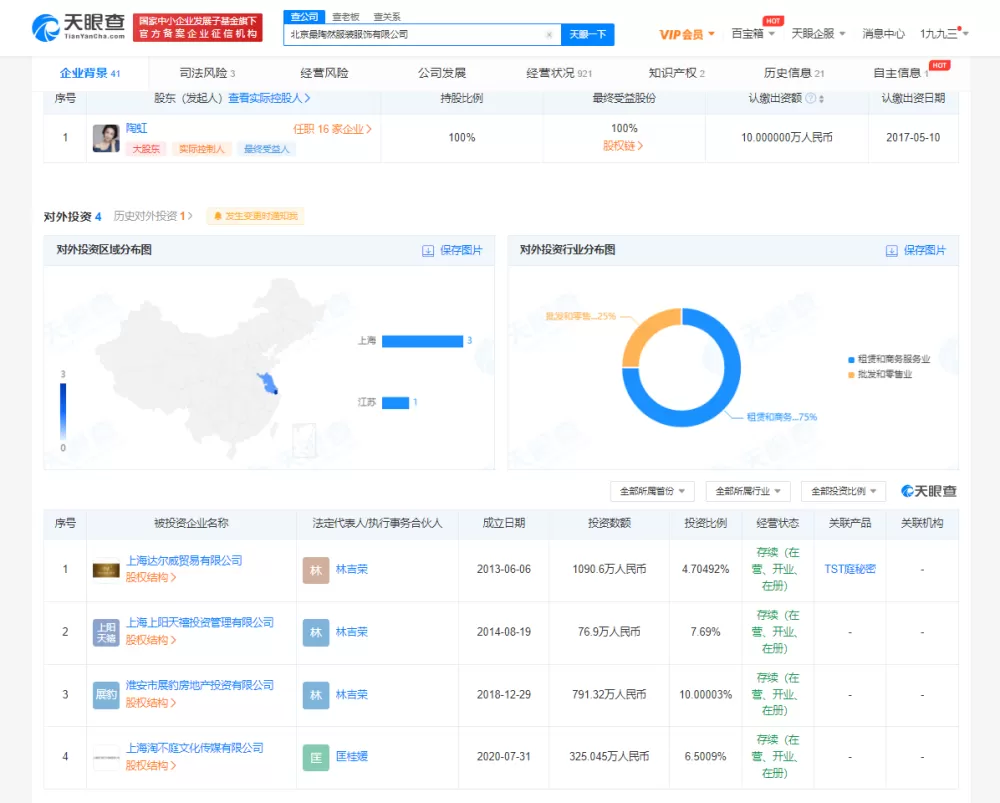The height and width of the screenshot is (803, 1000).
Task: Click the red 官方备案企业征信机构 banner
Action: (x=198, y=27)
